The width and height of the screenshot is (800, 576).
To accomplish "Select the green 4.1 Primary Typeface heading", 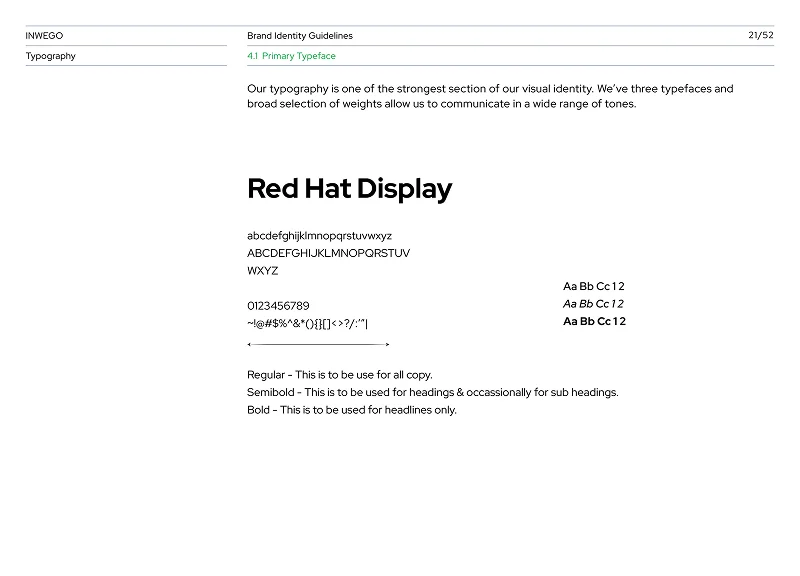I will coord(291,56).
